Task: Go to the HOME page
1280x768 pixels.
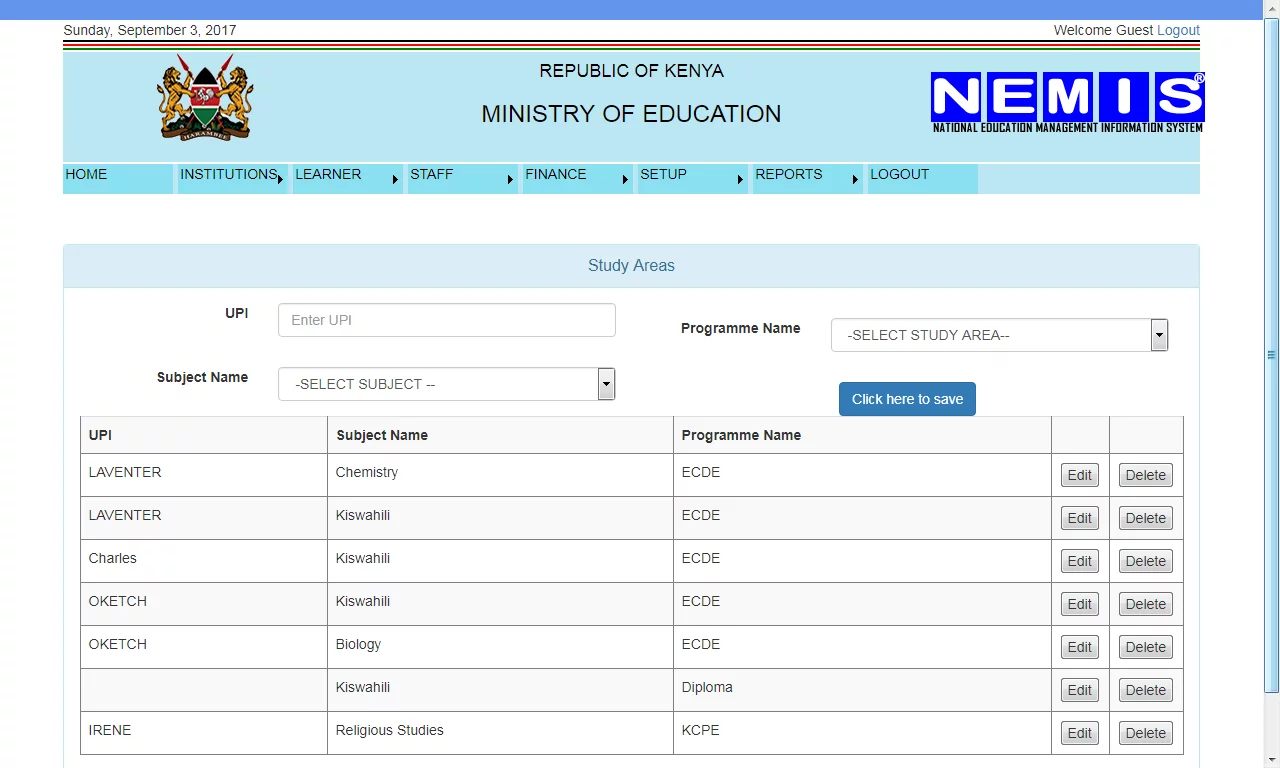Action: pyautogui.click(x=117, y=175)
